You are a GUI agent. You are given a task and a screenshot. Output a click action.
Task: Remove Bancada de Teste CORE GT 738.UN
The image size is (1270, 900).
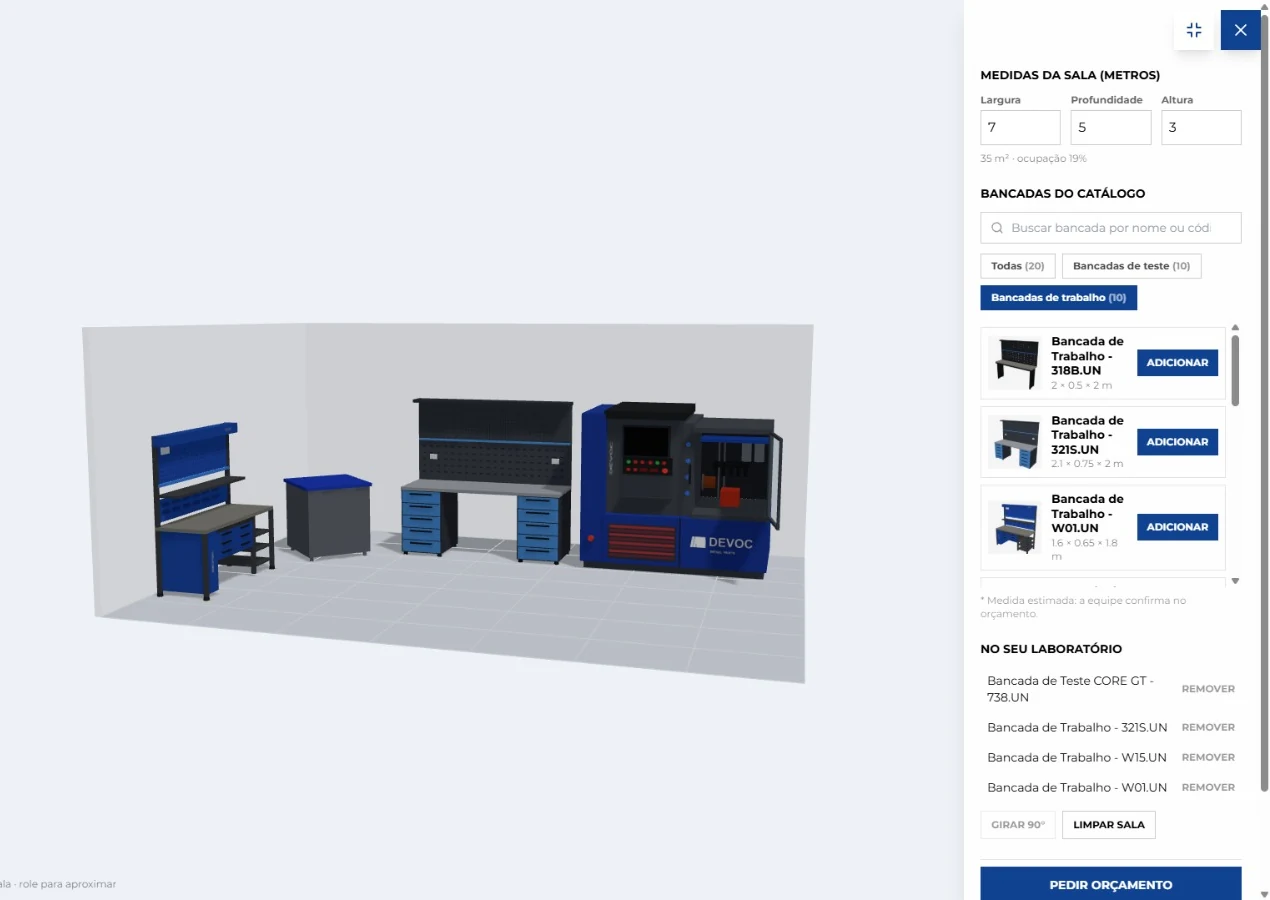tap(1208, 689)
